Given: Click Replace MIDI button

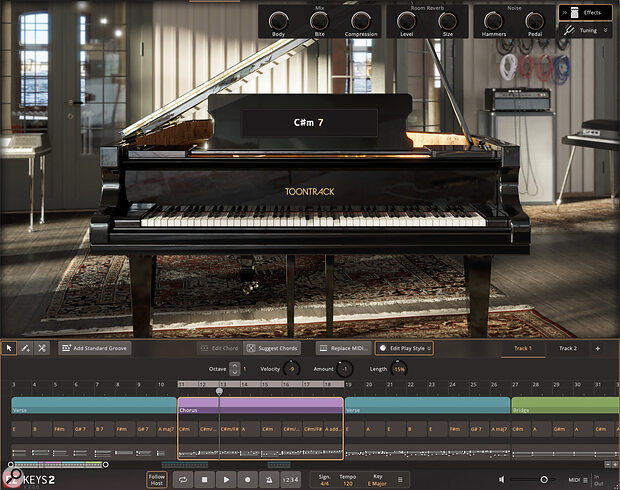Looking at the screenshot, I should click(344, 348).
